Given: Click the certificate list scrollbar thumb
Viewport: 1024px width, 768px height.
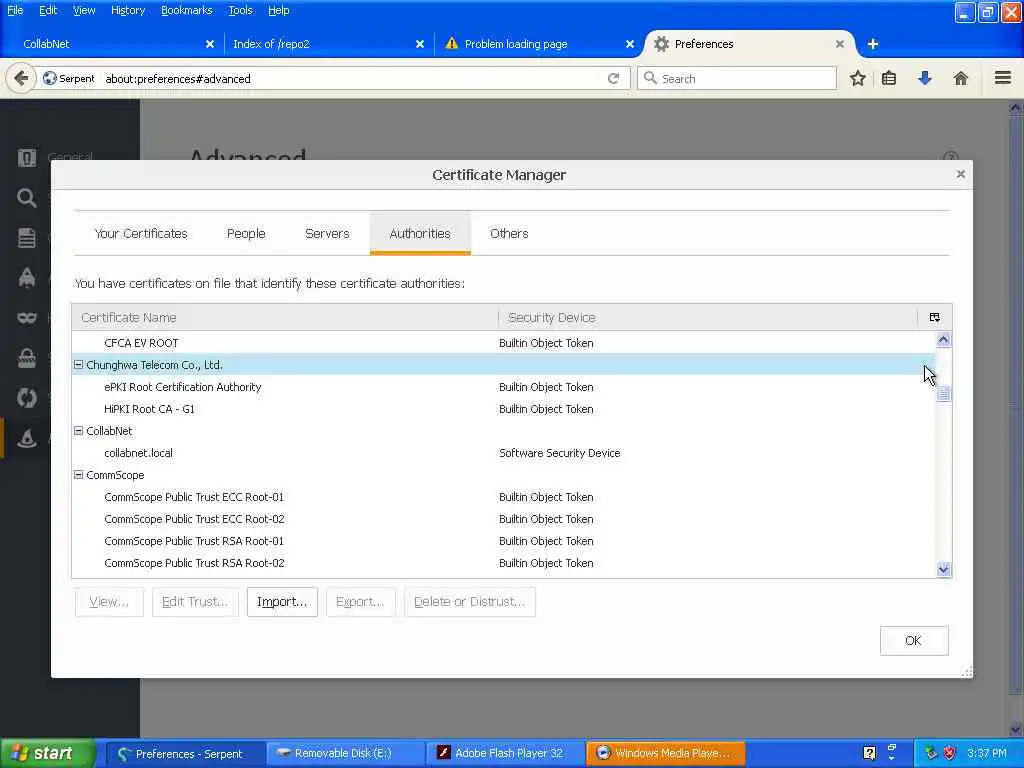Looking at the screenshot, I should pyautogui.click(x=943, y=394).
